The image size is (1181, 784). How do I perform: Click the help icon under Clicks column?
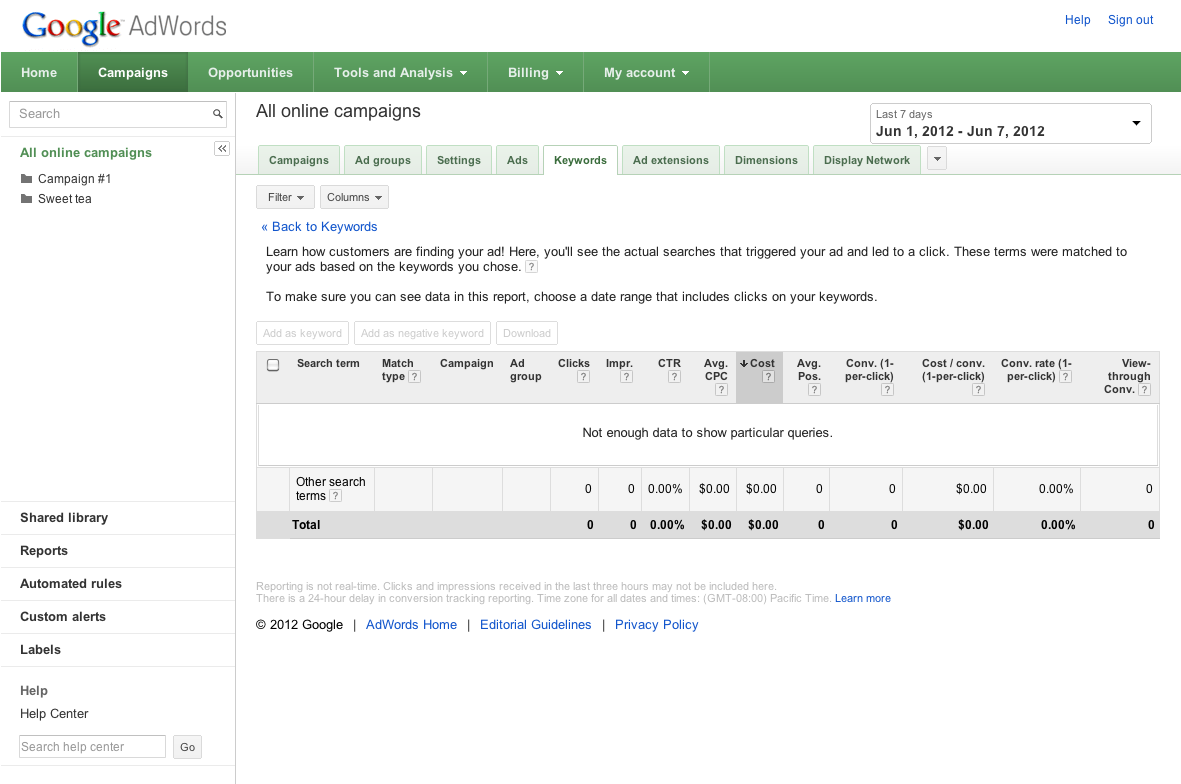(583, 377)
